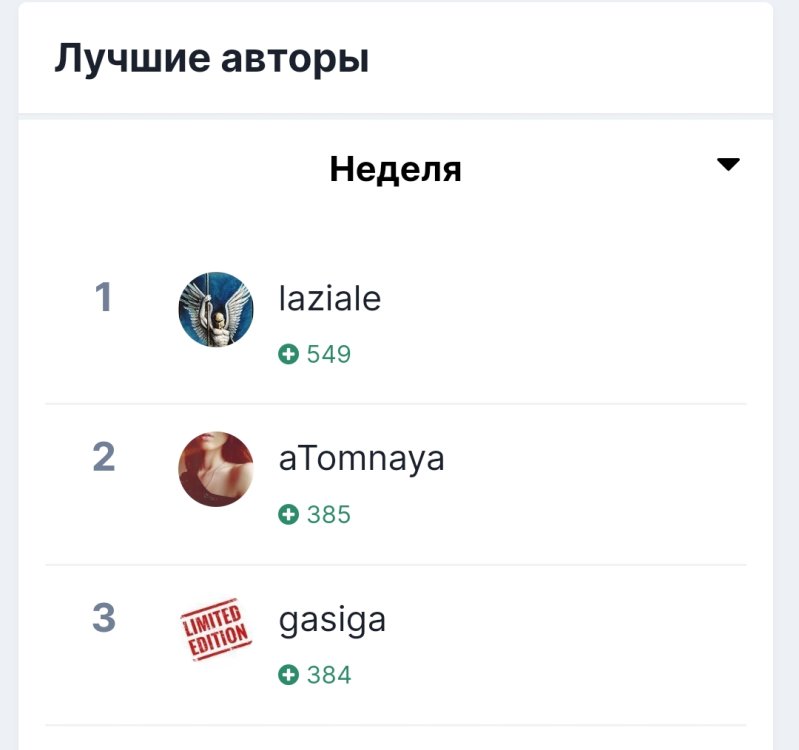The width and height of the screenshot is (799, 750).
Task: Expand the period dropdown arrow
Action: (x=728, y=165)
